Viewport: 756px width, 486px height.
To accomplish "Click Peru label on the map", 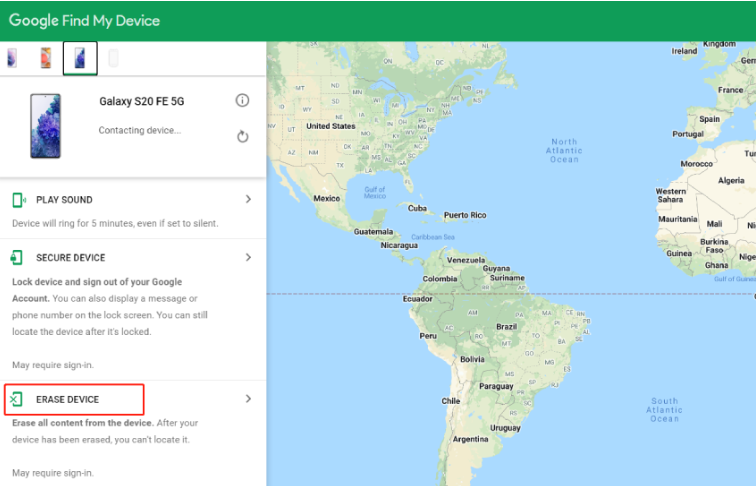I will tap(428, 336).
